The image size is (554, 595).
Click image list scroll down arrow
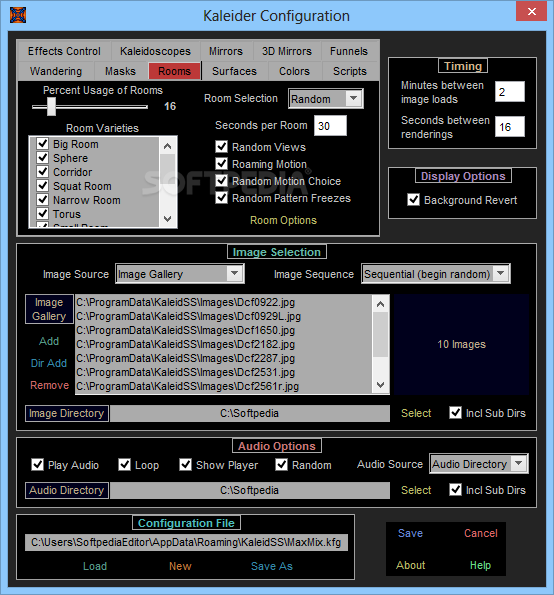(x=381, y=385)
